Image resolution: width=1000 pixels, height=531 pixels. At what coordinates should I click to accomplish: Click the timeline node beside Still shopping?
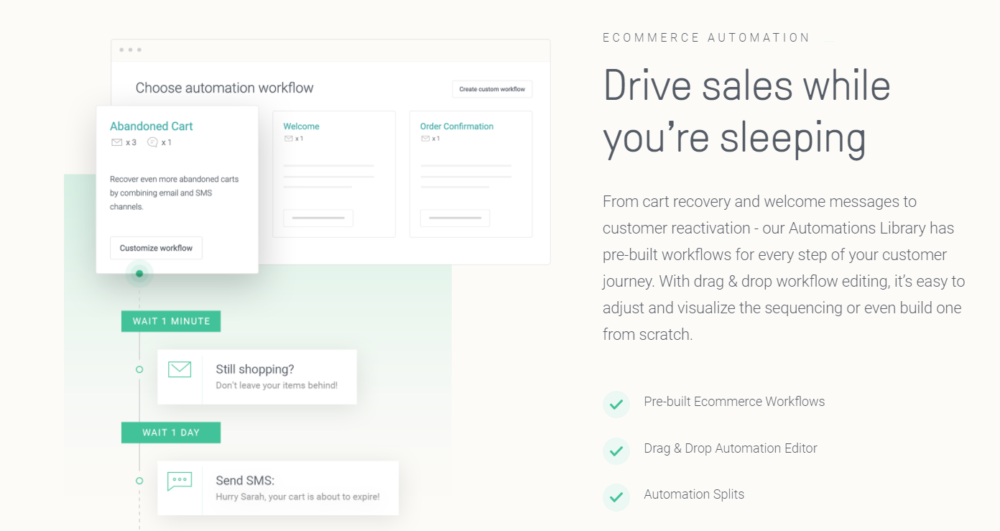click(x=139, y=370)
